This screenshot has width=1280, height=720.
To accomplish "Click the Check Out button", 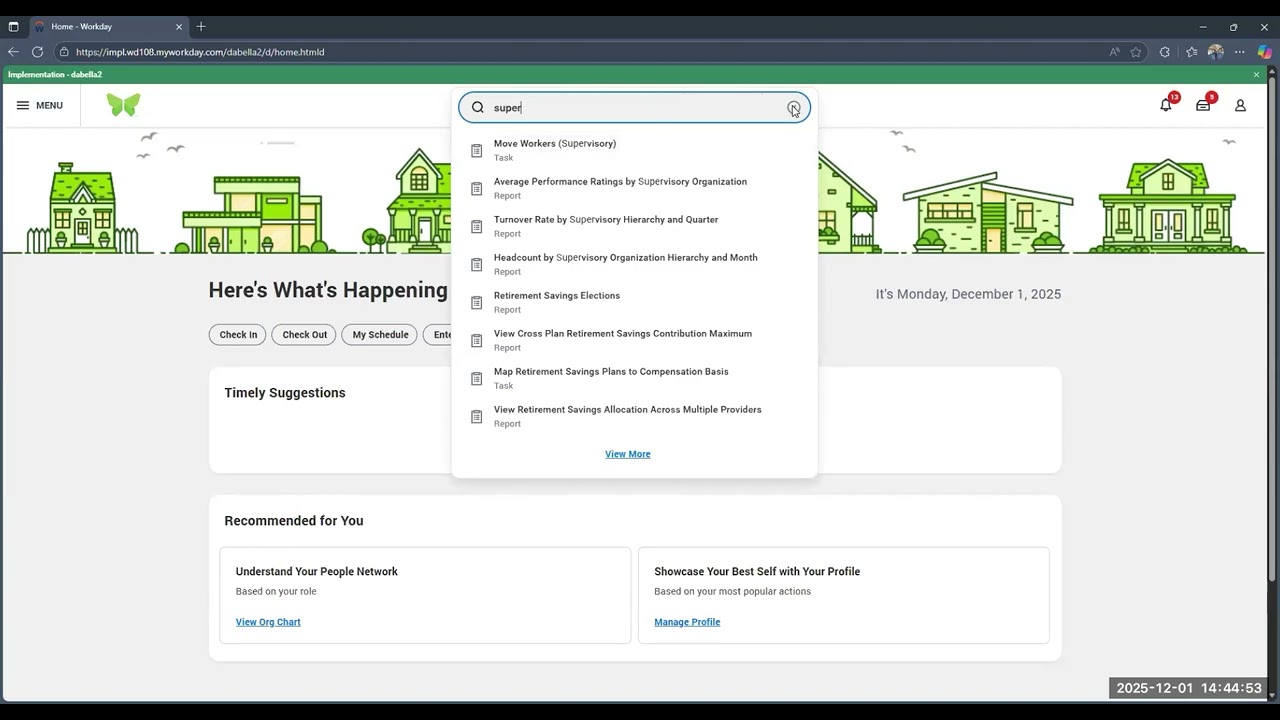I will 304,335.
